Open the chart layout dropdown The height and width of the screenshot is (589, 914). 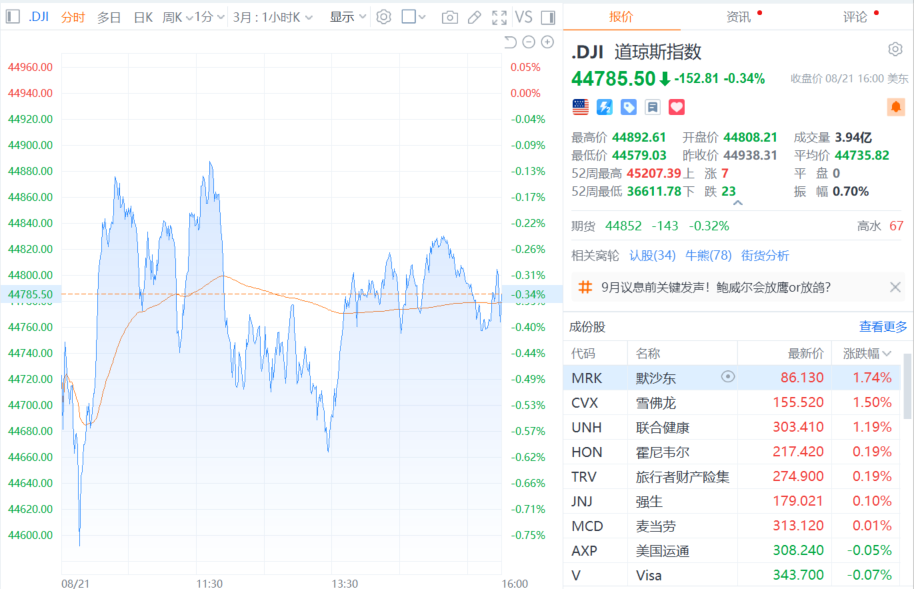pos(414,17)
